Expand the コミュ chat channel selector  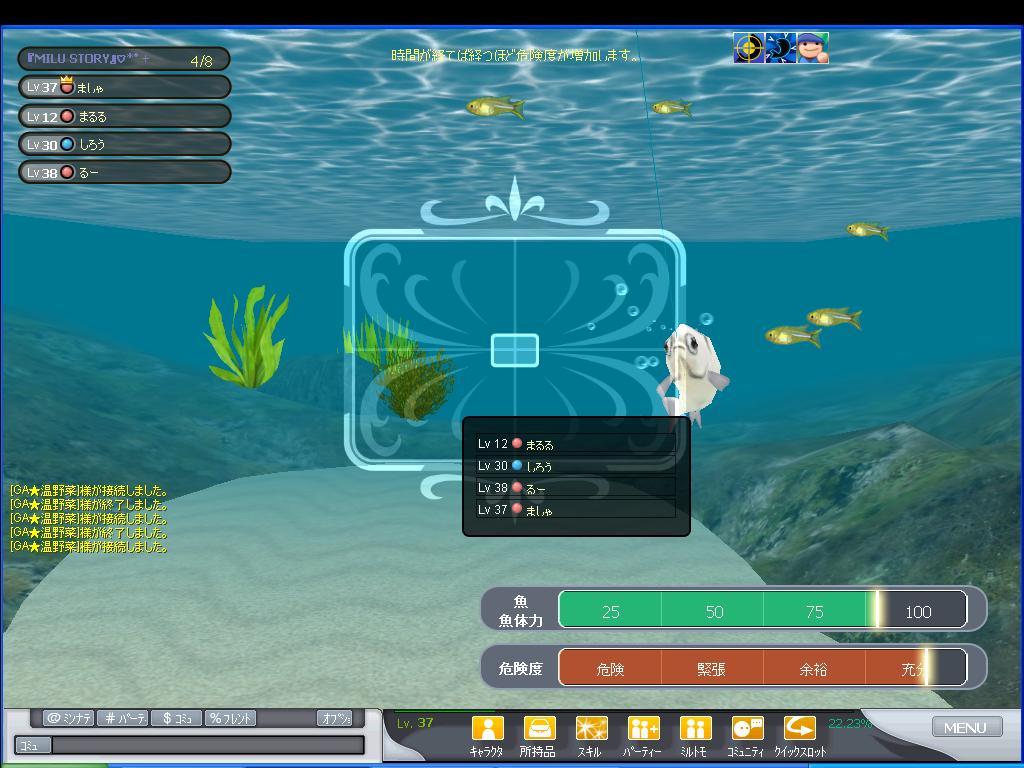tap(32, 745)
